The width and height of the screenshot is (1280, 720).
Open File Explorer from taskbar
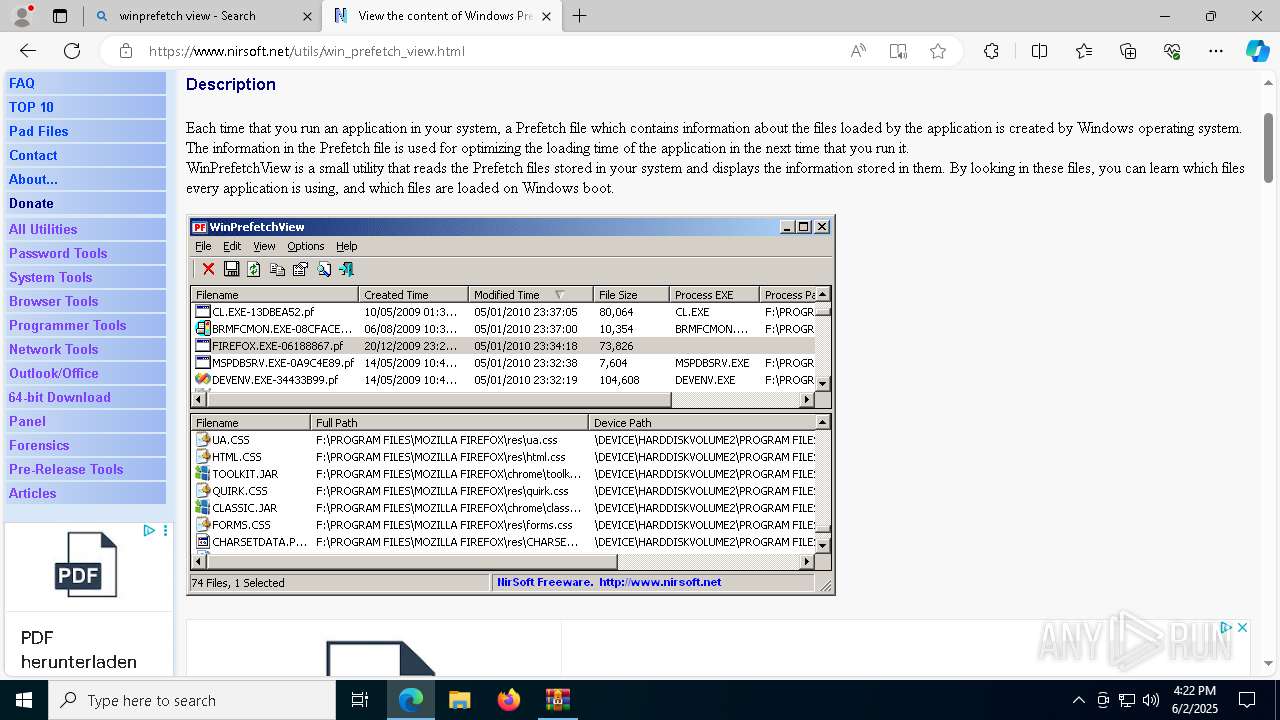[459, 700]
